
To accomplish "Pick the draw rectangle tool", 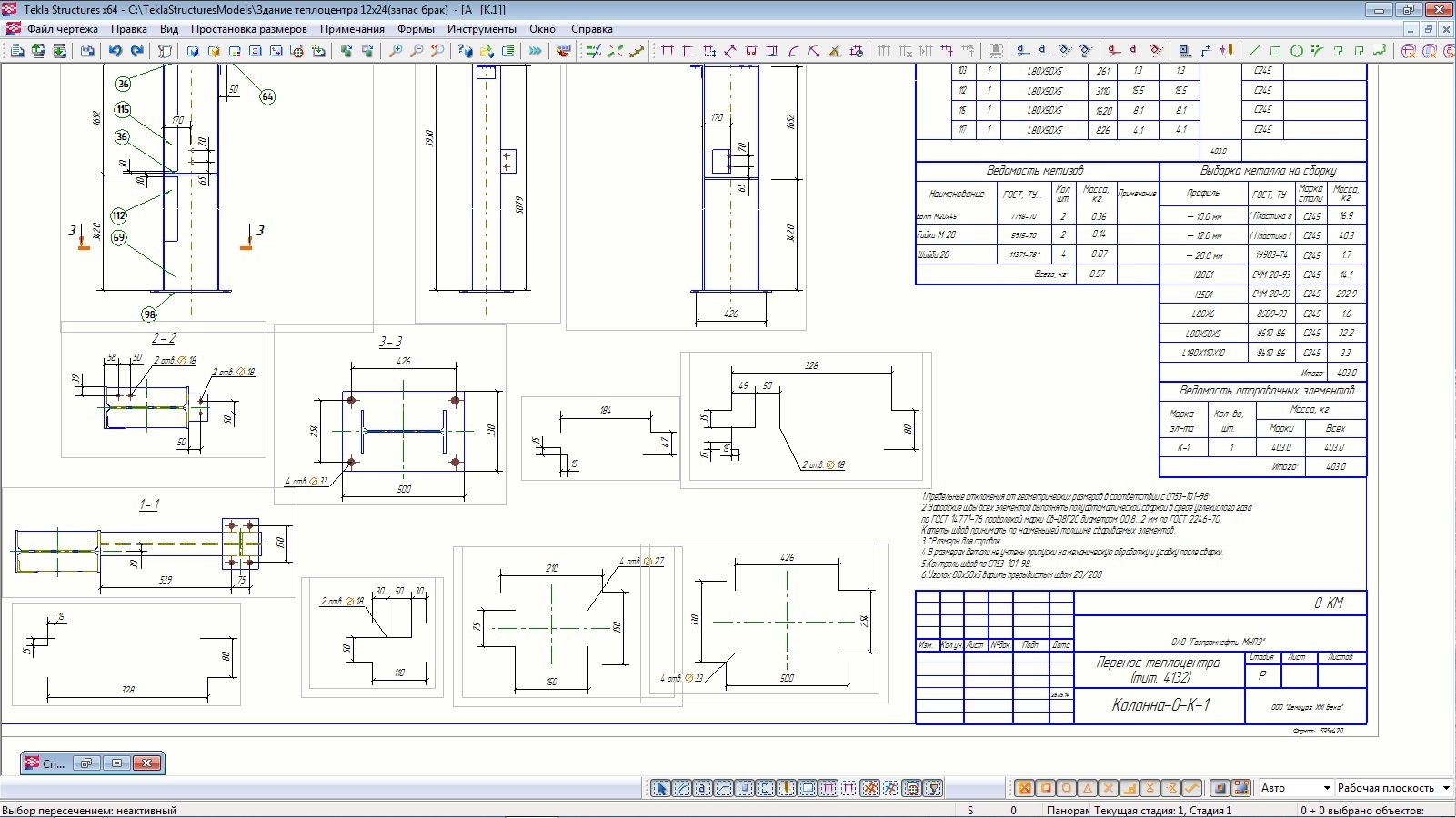I will point(1275,51).
